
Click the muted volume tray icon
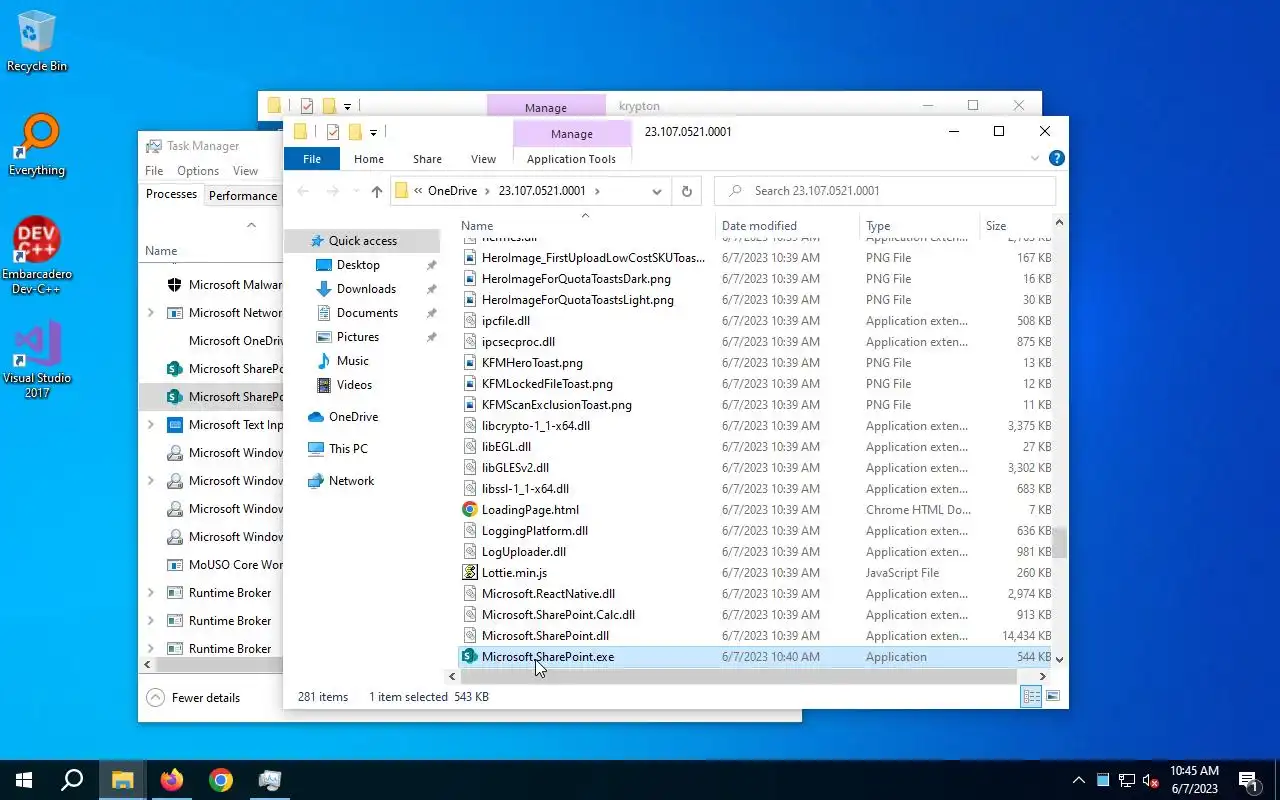coord(1151,780)
